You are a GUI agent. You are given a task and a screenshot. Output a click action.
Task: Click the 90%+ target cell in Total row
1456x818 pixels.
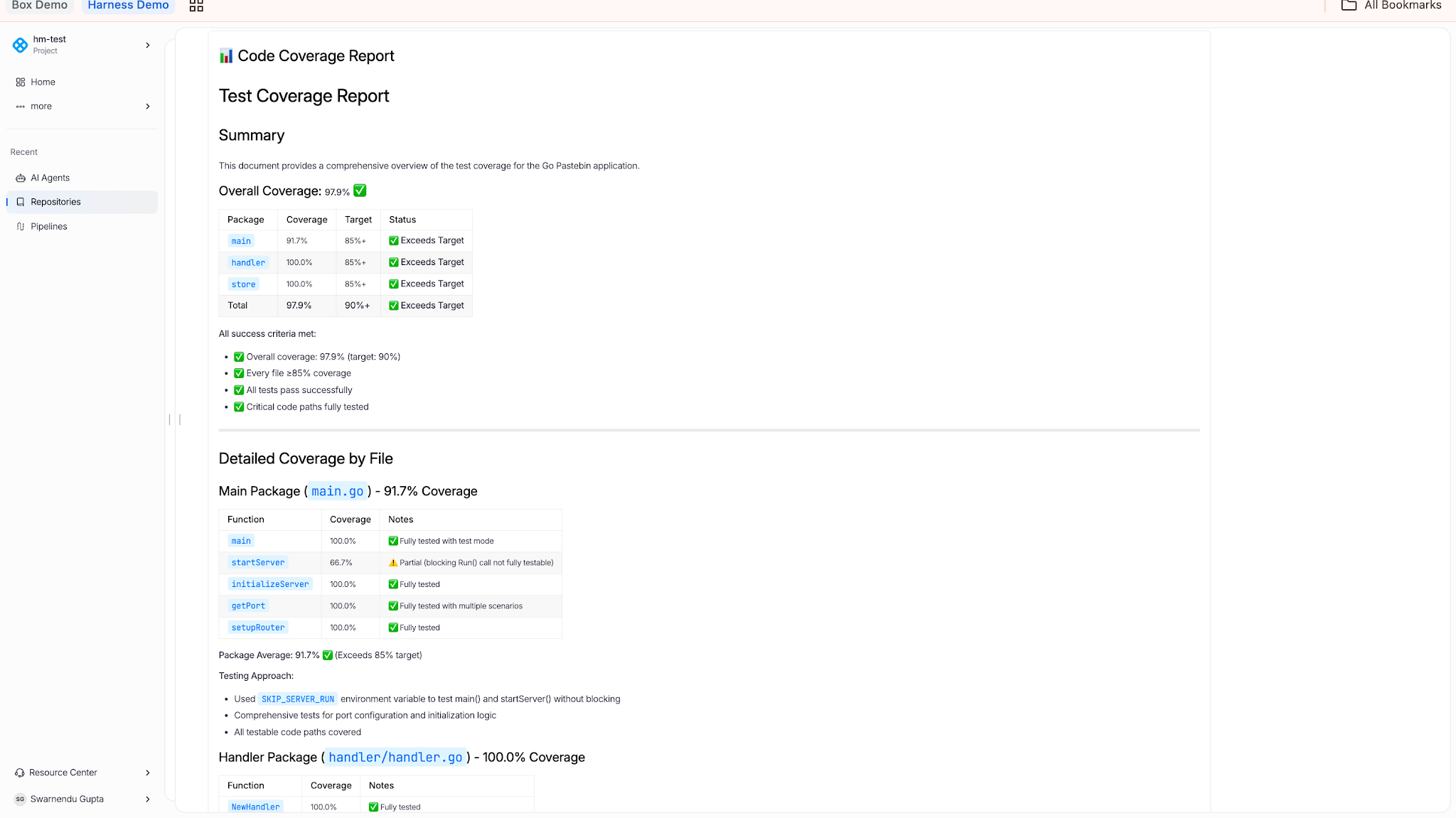click(357, 306)
